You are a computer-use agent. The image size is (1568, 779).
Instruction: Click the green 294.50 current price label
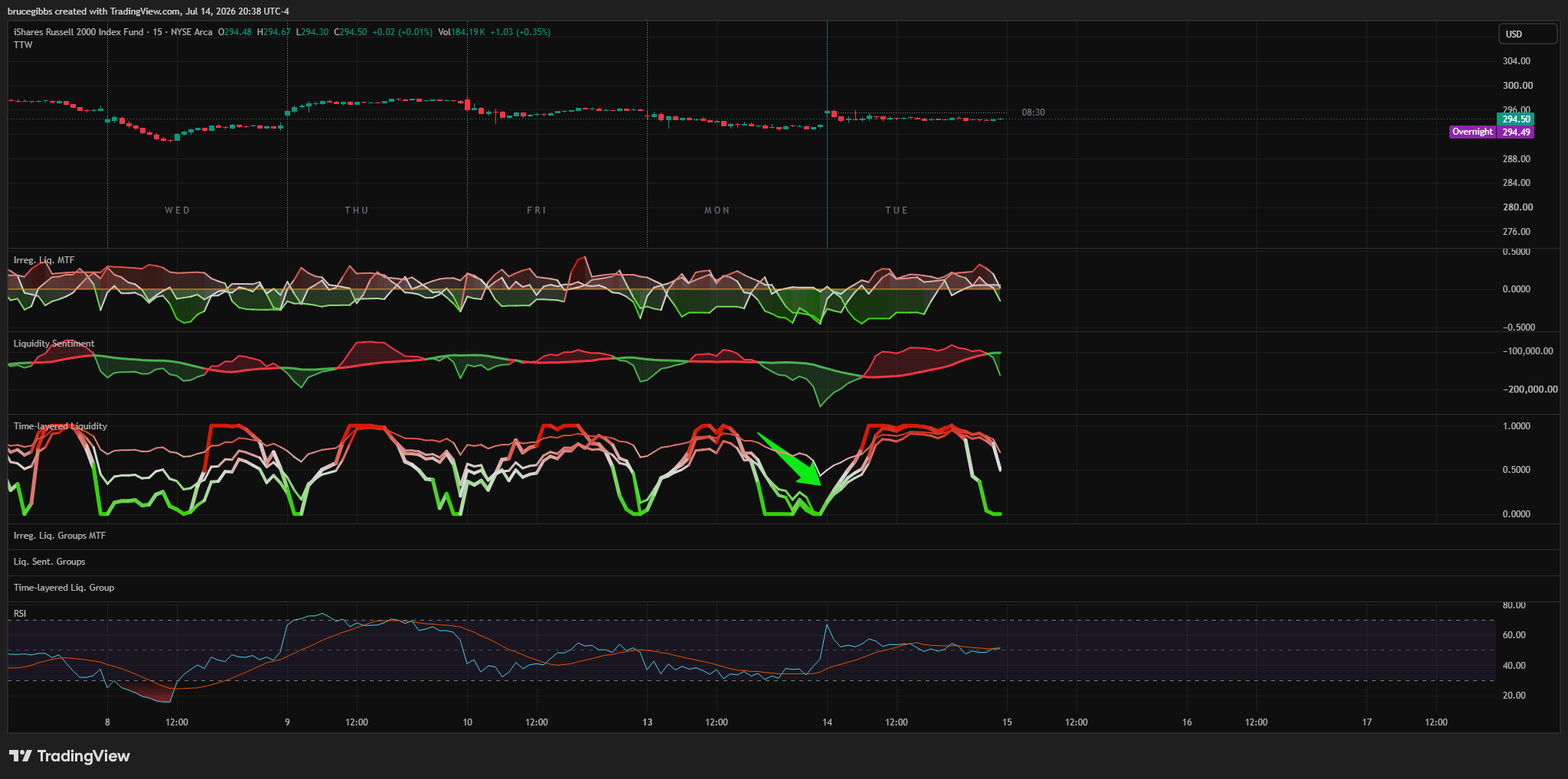[x=1516, y=119]
